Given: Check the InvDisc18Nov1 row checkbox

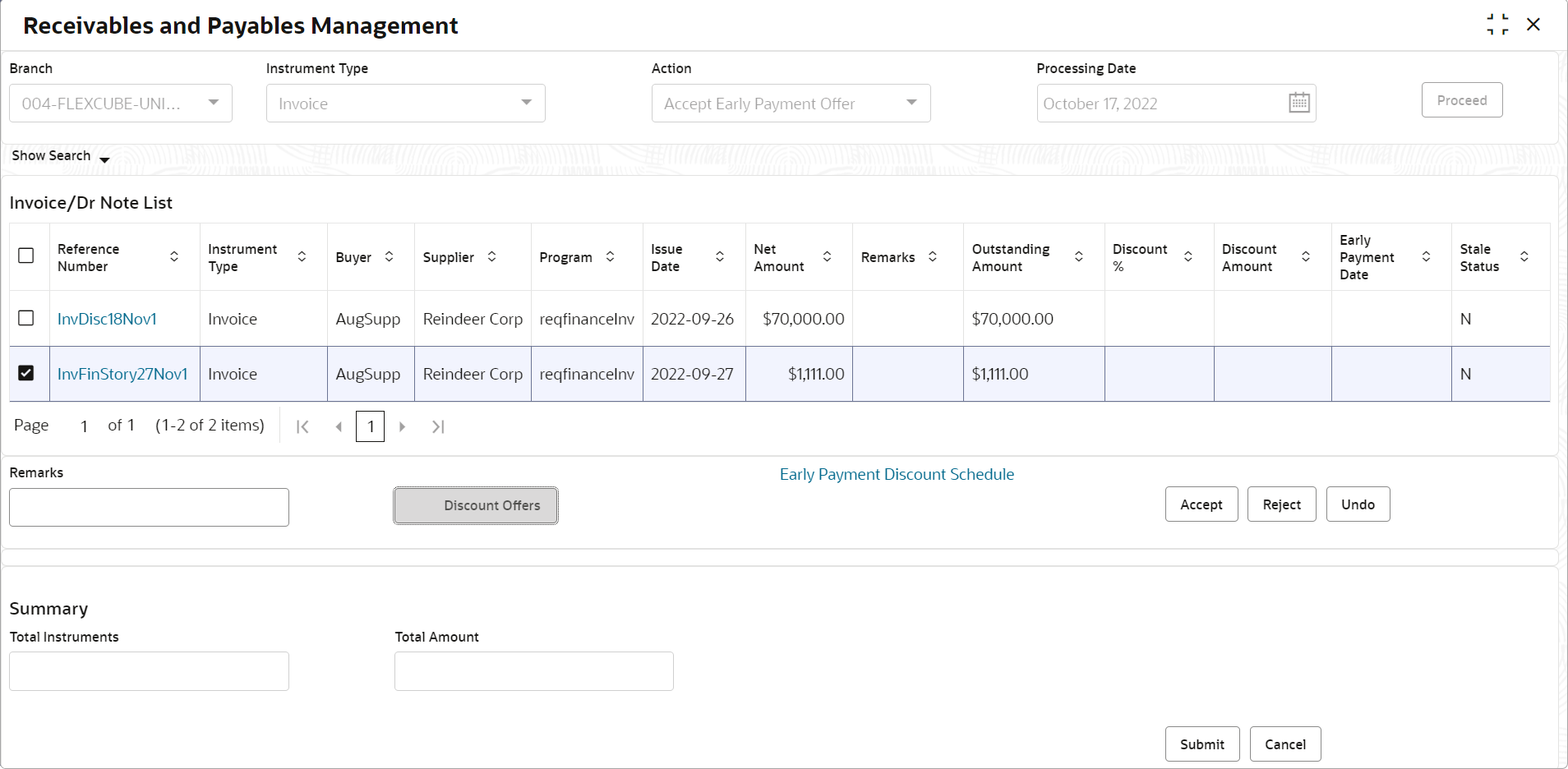Looking at the screenshot, I should (26, 318).
